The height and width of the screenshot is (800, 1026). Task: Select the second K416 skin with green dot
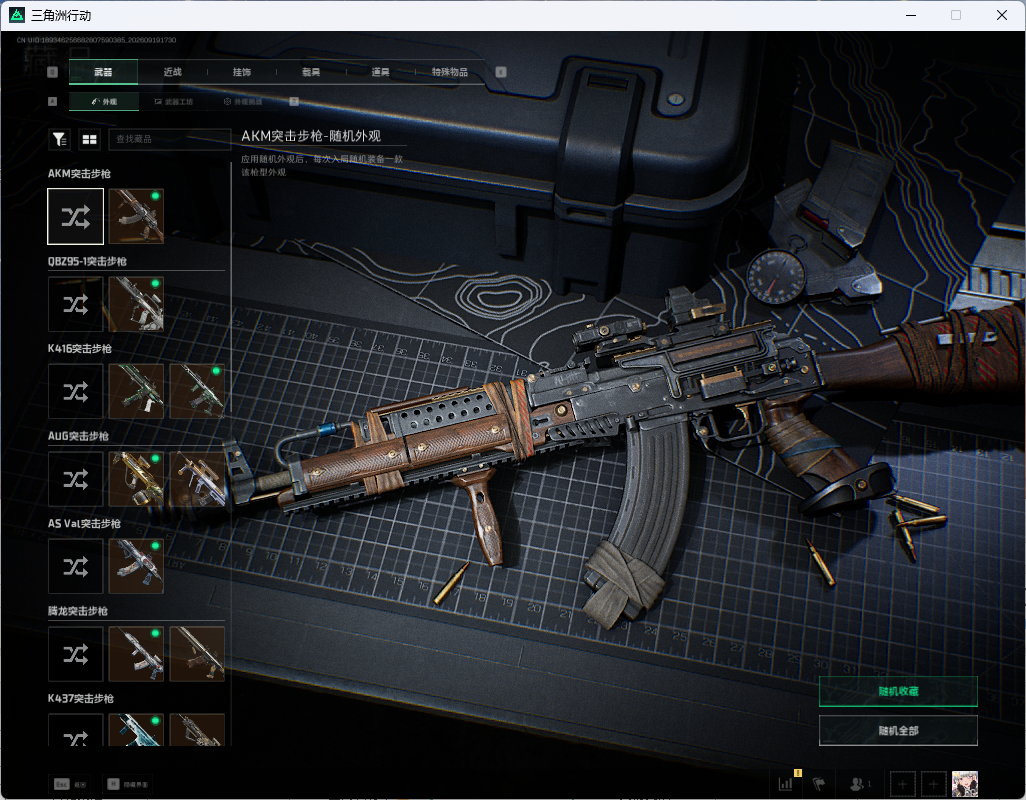(197, 392)
